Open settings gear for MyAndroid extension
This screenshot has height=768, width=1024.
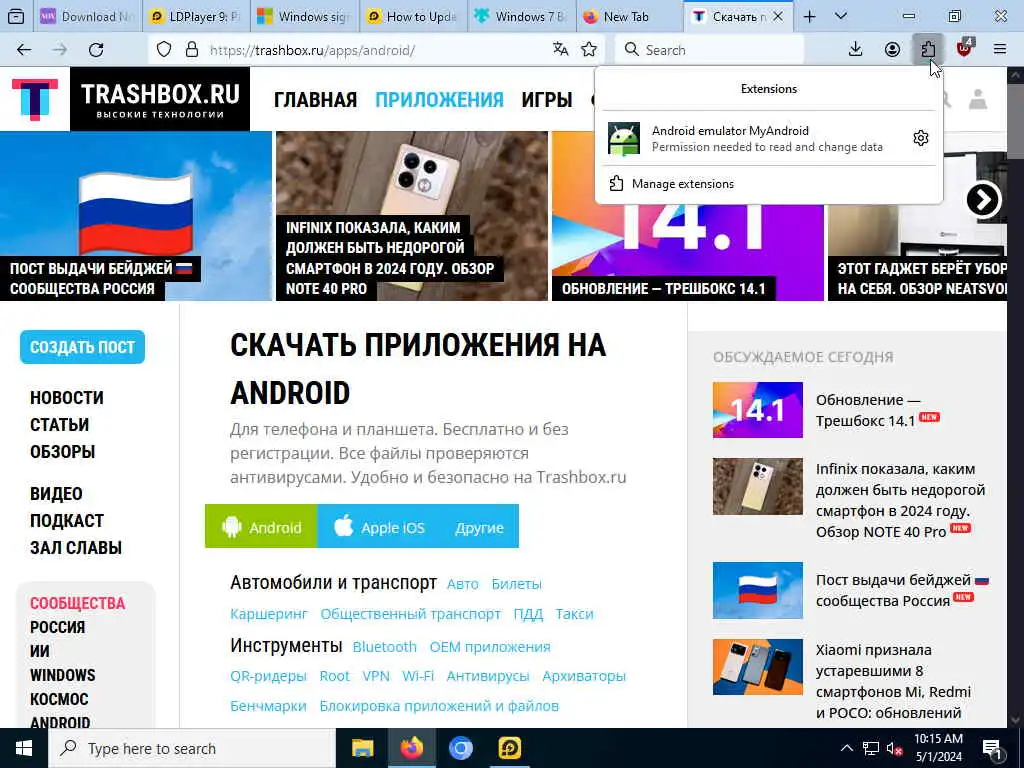(921, 138)
